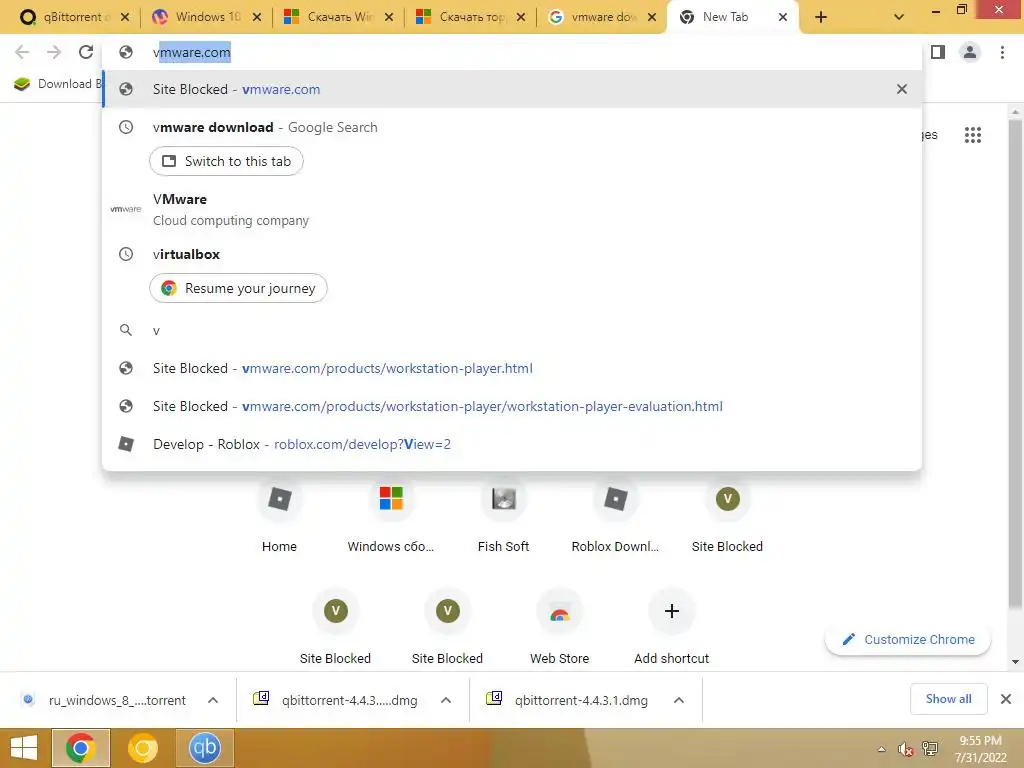Click the page scrollbar down arrow
This screenshot has width=1024, height=768.
click(1015, 662)
